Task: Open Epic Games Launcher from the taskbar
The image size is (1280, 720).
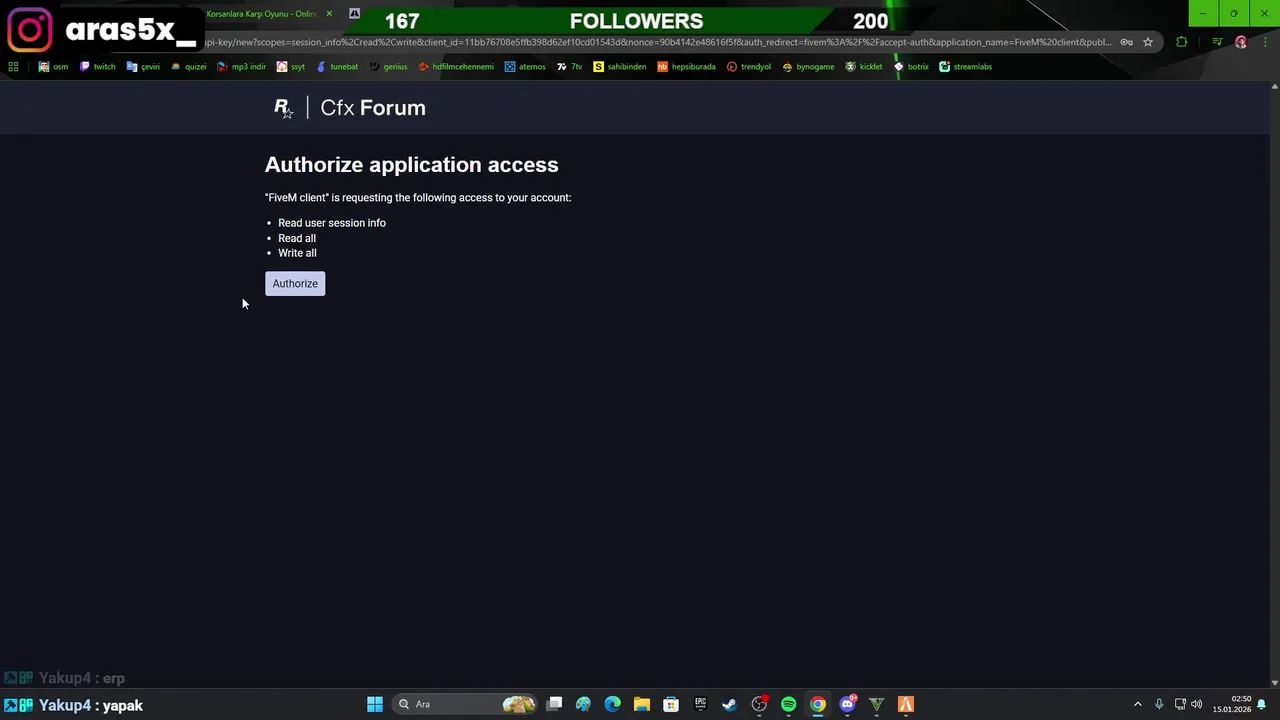Action: coord(700,705)
